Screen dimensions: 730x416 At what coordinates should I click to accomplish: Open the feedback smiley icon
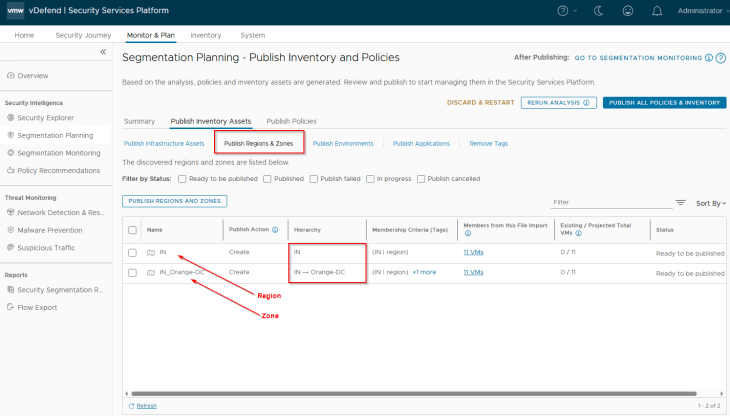click(627, 10)
